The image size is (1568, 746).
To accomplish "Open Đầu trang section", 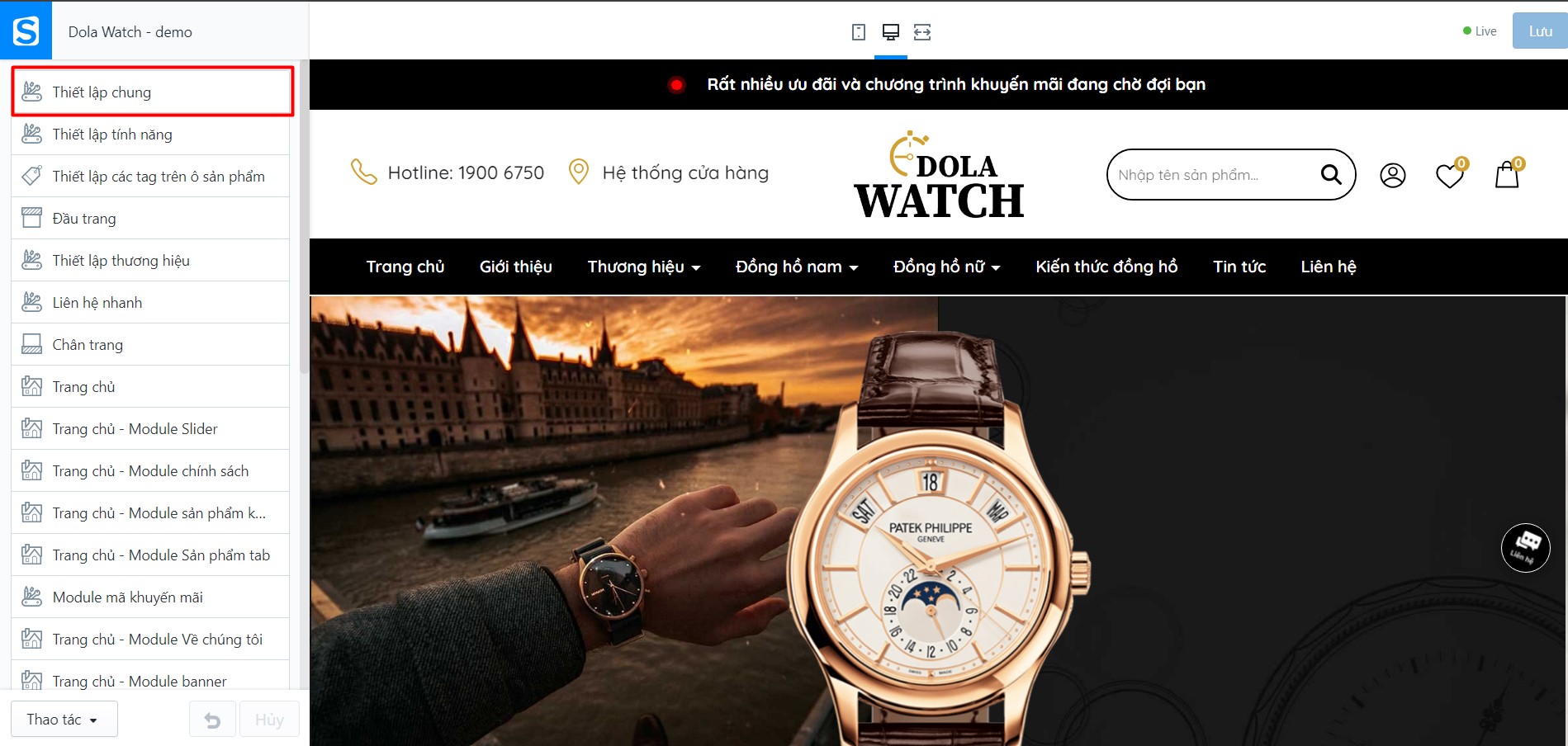I will pyautogui.click(x=150, y=218).
